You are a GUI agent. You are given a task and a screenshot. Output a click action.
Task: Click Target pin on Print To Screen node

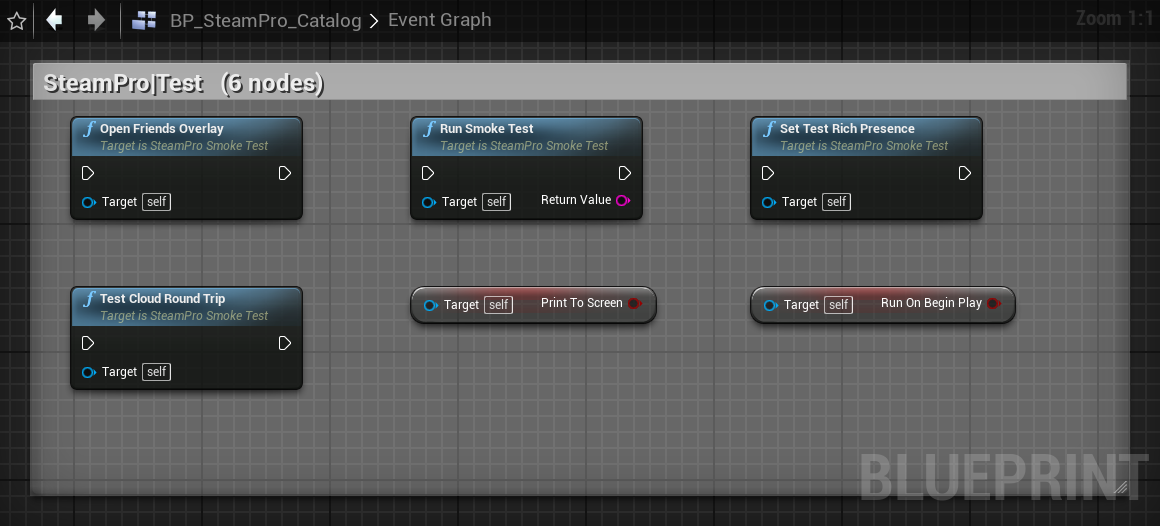click(x=431, y=305)
